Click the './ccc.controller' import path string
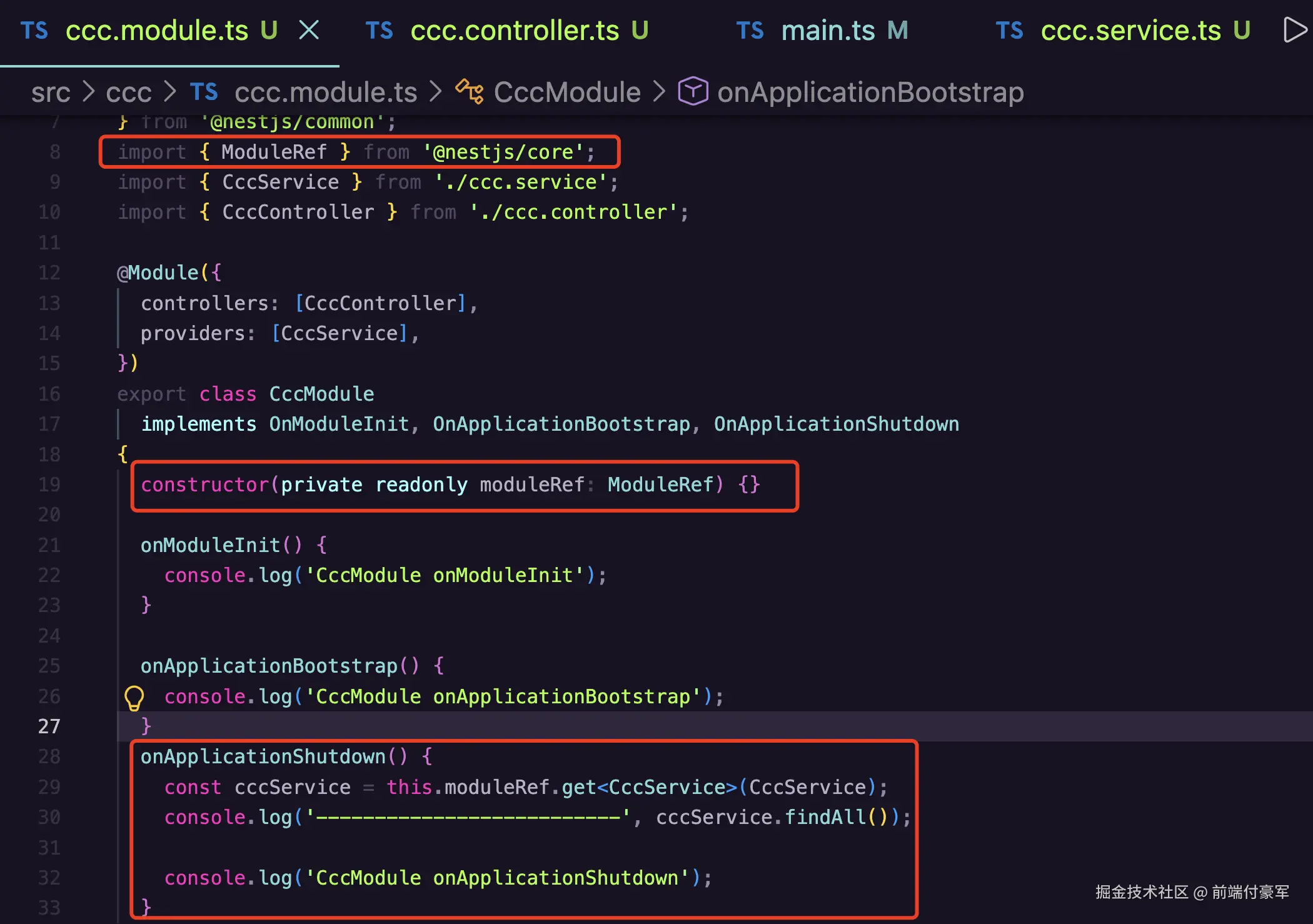The image size is (1313, 924). pyautogui.click(x=573, y=212)
